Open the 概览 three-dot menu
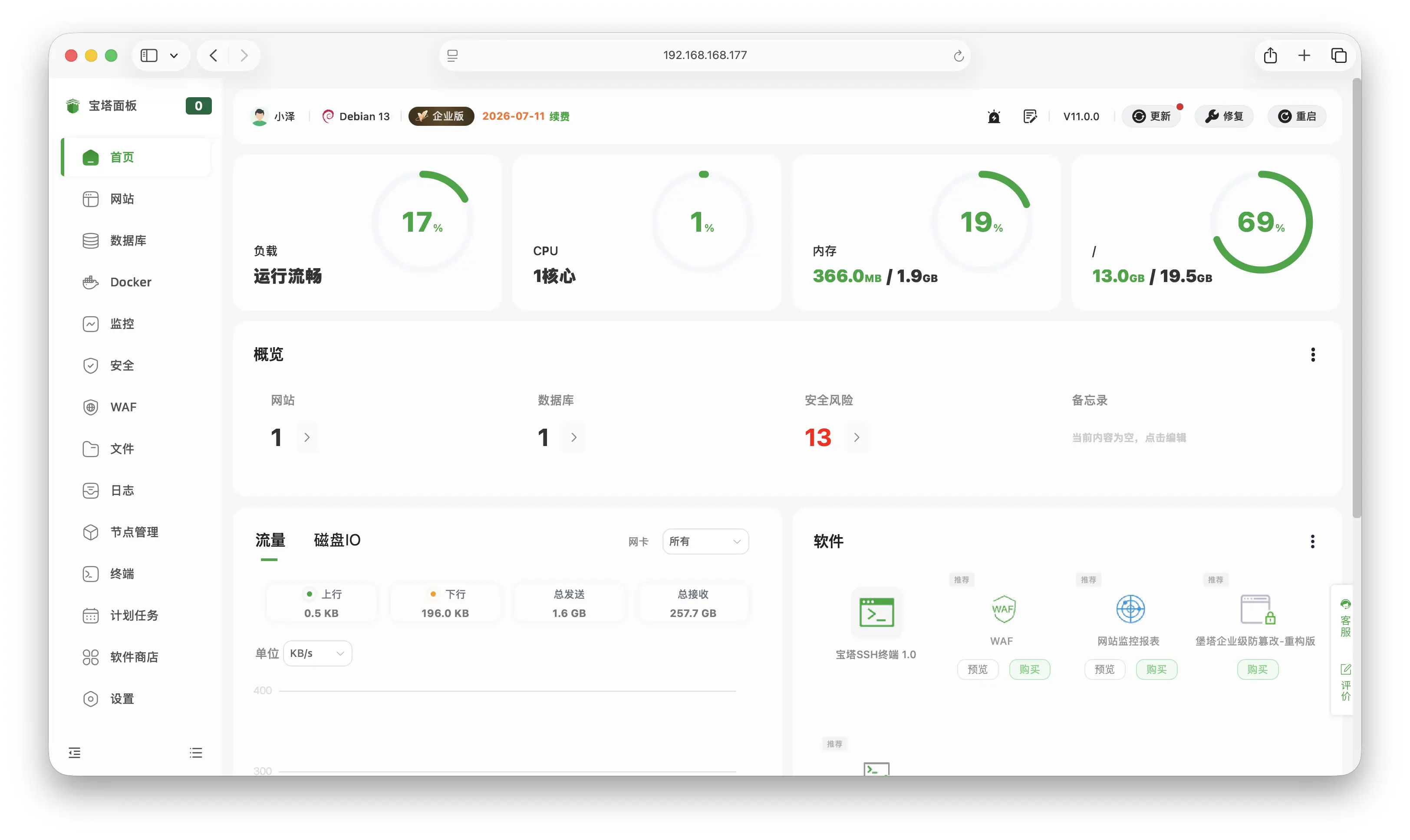Screen dimensions: 1410x840 click(x=1313, y=354)
